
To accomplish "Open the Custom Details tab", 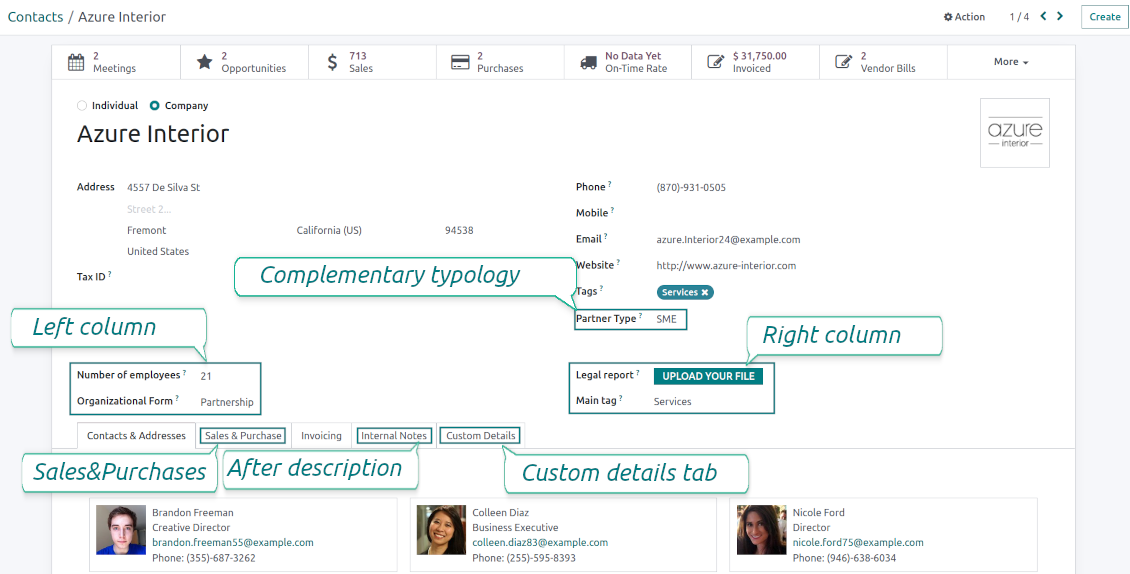I will coord(481,436).
